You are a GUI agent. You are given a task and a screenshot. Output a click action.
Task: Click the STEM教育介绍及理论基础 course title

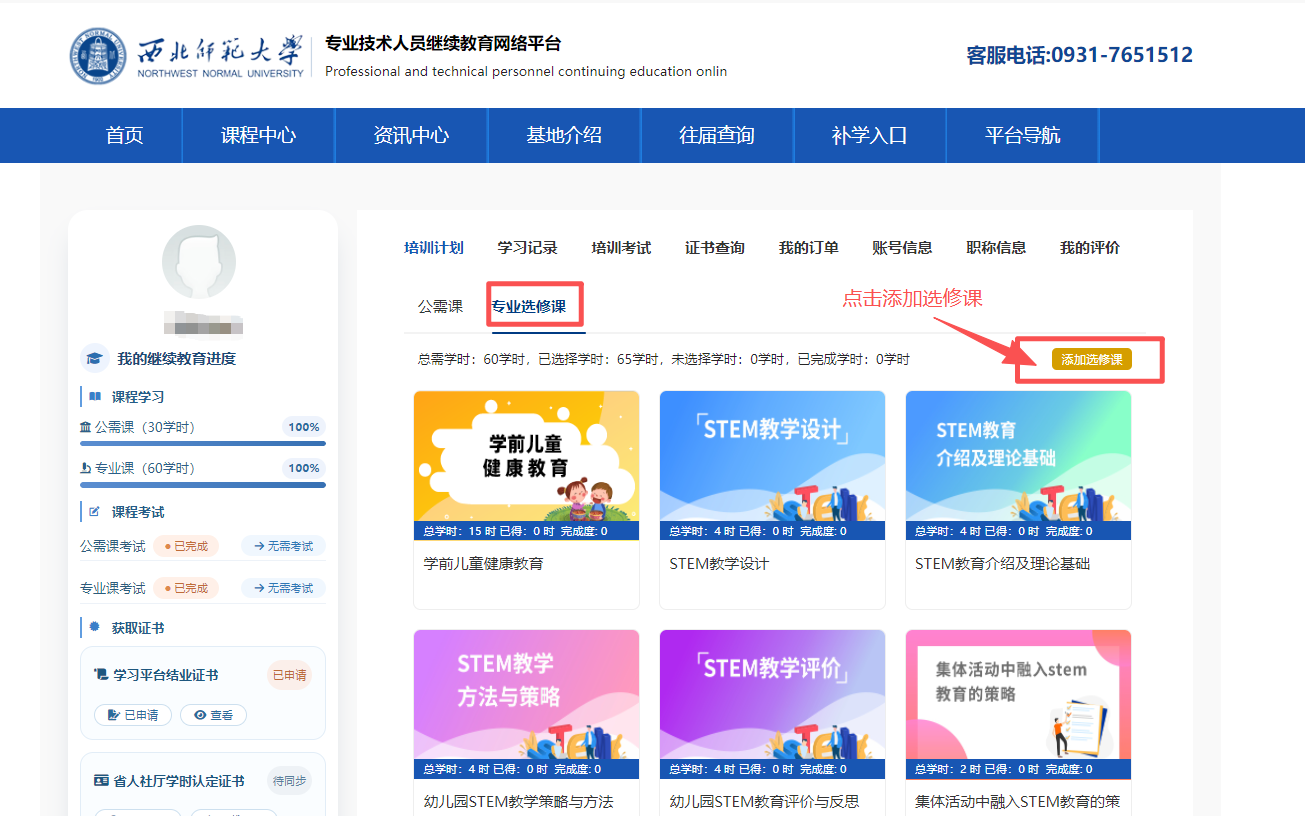pos(1002,564)
